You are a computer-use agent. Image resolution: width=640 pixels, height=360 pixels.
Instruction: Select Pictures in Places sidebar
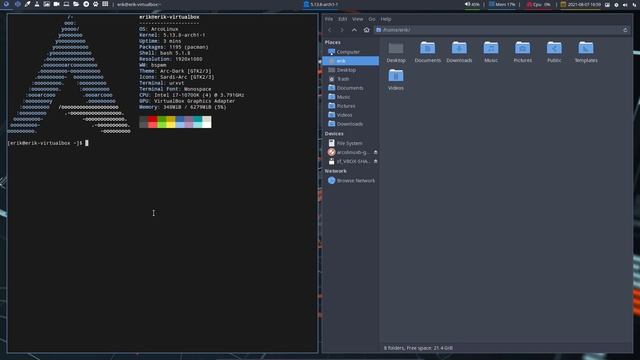(351, 106)
